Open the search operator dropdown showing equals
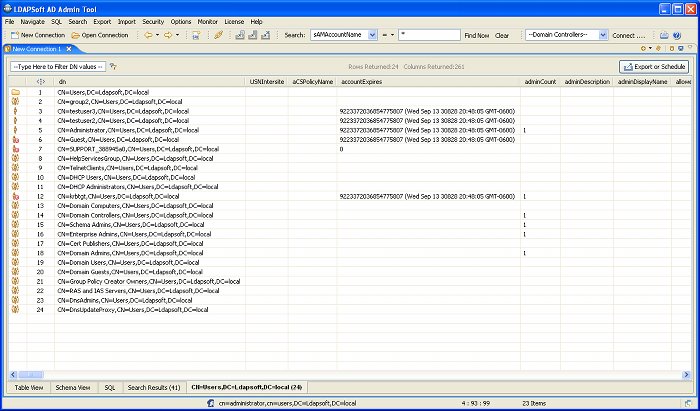This screenshot has height=411, width=700. click(387, 35)
